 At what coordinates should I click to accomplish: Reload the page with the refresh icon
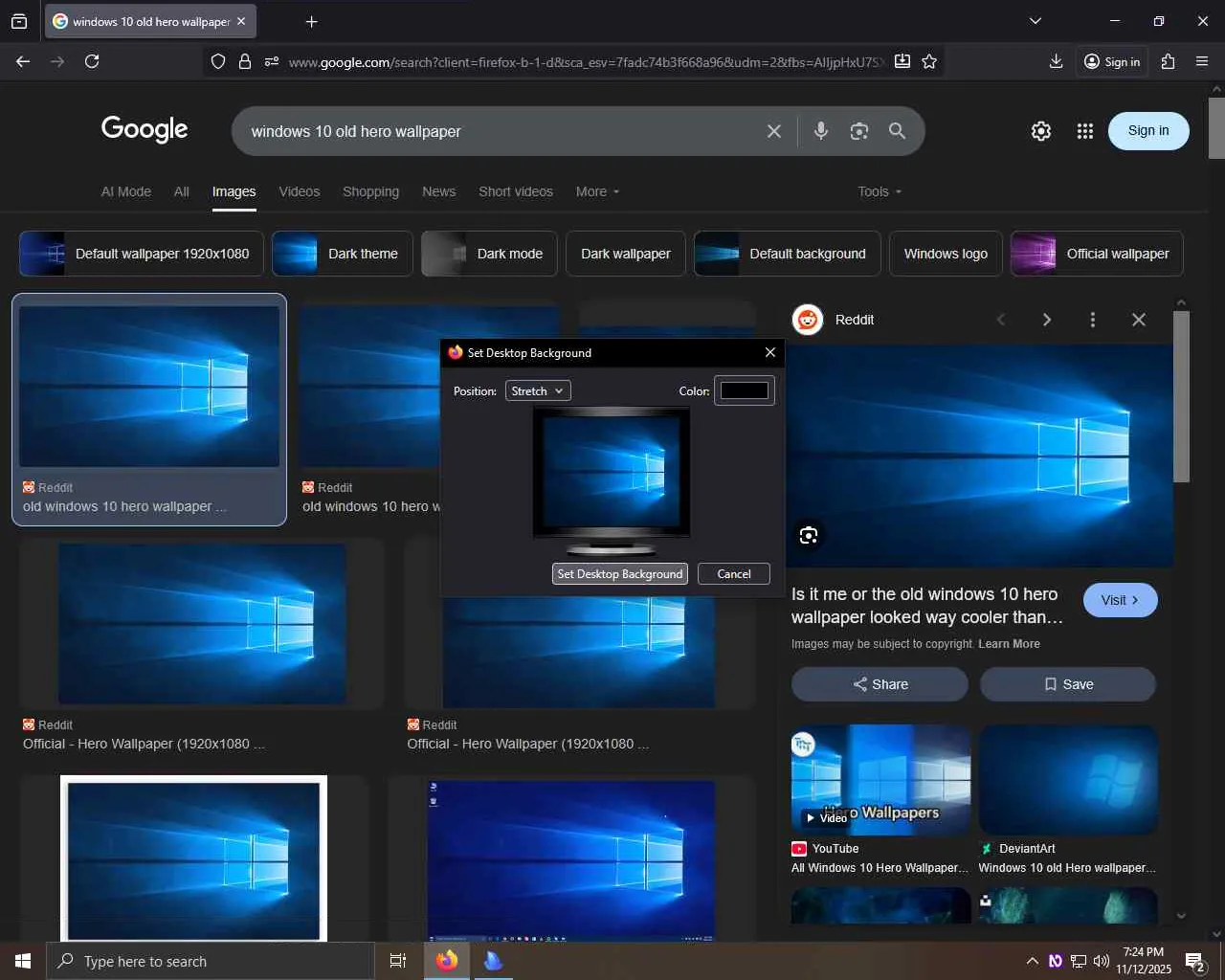point(92,61)
